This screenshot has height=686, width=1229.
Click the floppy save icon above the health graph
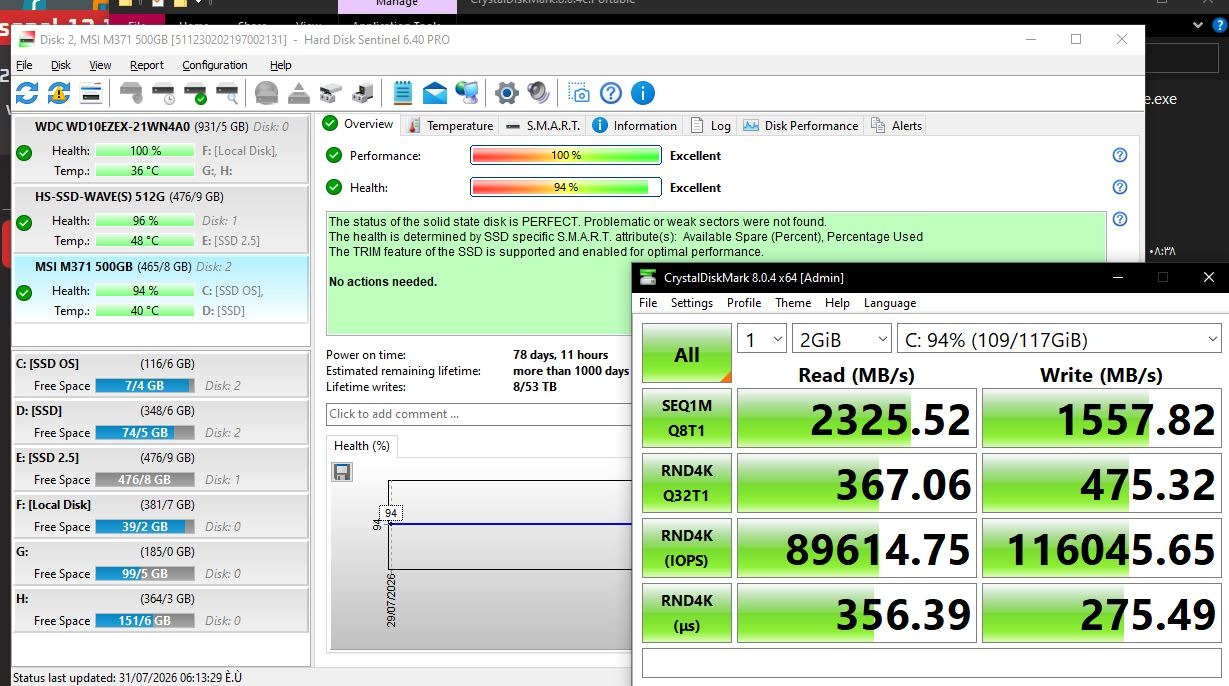coord(342,471)
